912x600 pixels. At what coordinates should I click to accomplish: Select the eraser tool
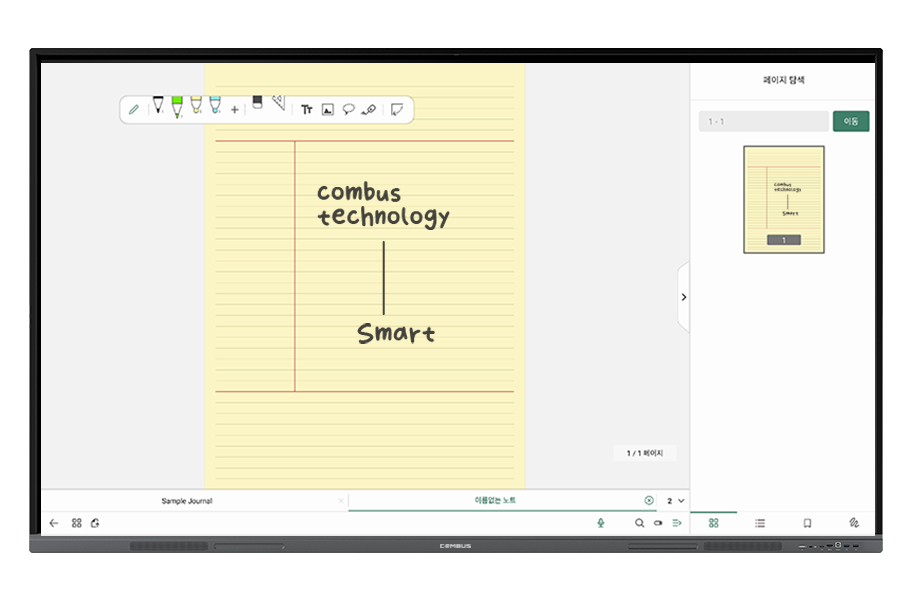pyautogui.click(x=257, y=103)
